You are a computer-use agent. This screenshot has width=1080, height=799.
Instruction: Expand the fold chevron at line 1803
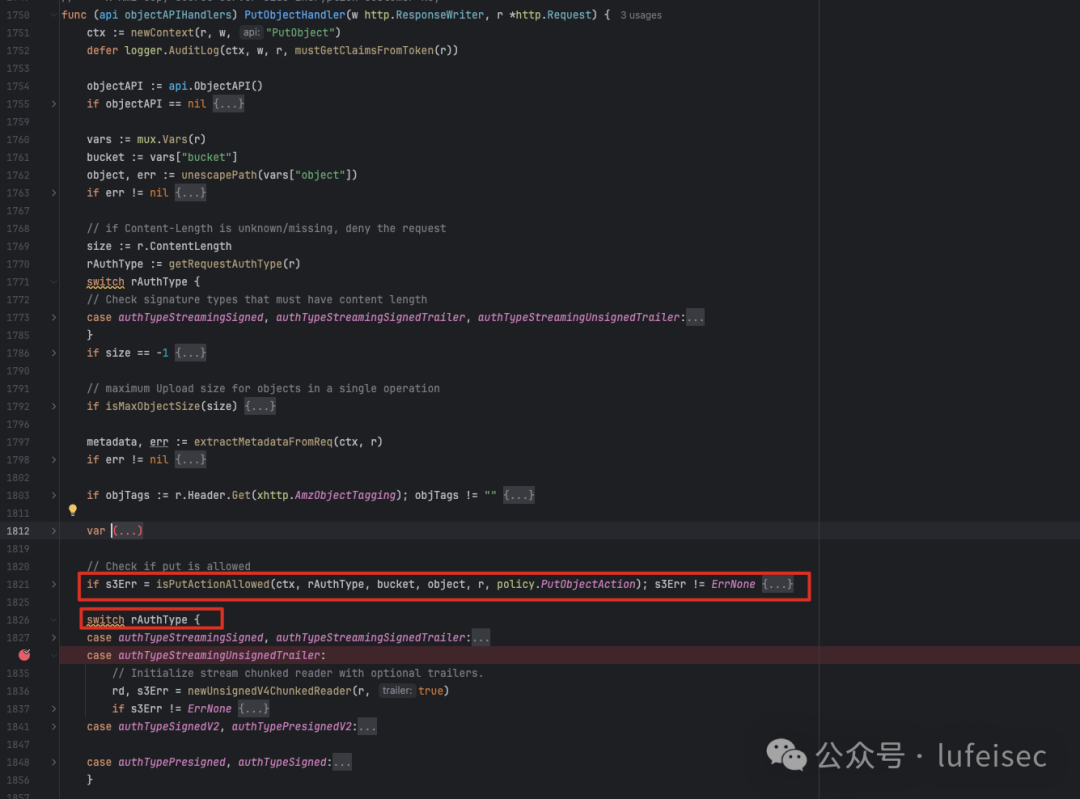coord(54,495)
